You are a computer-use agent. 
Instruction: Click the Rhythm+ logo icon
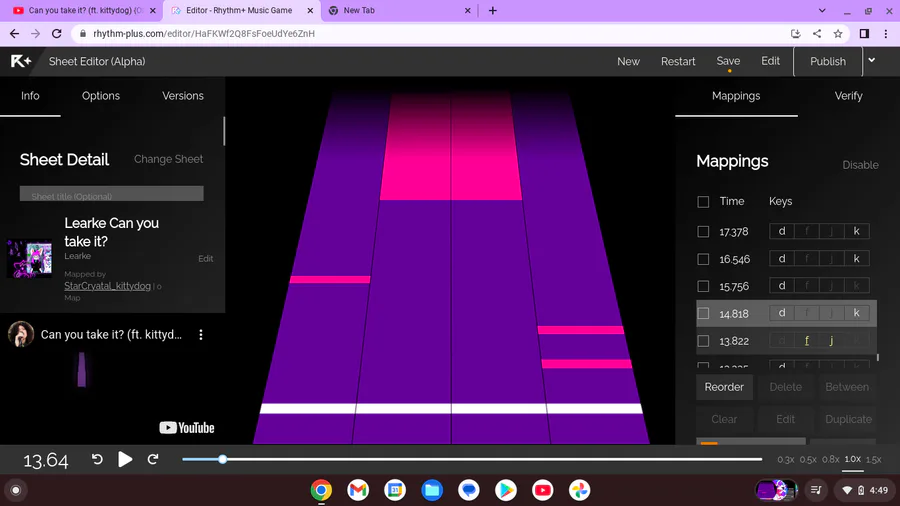coord(21,61)
